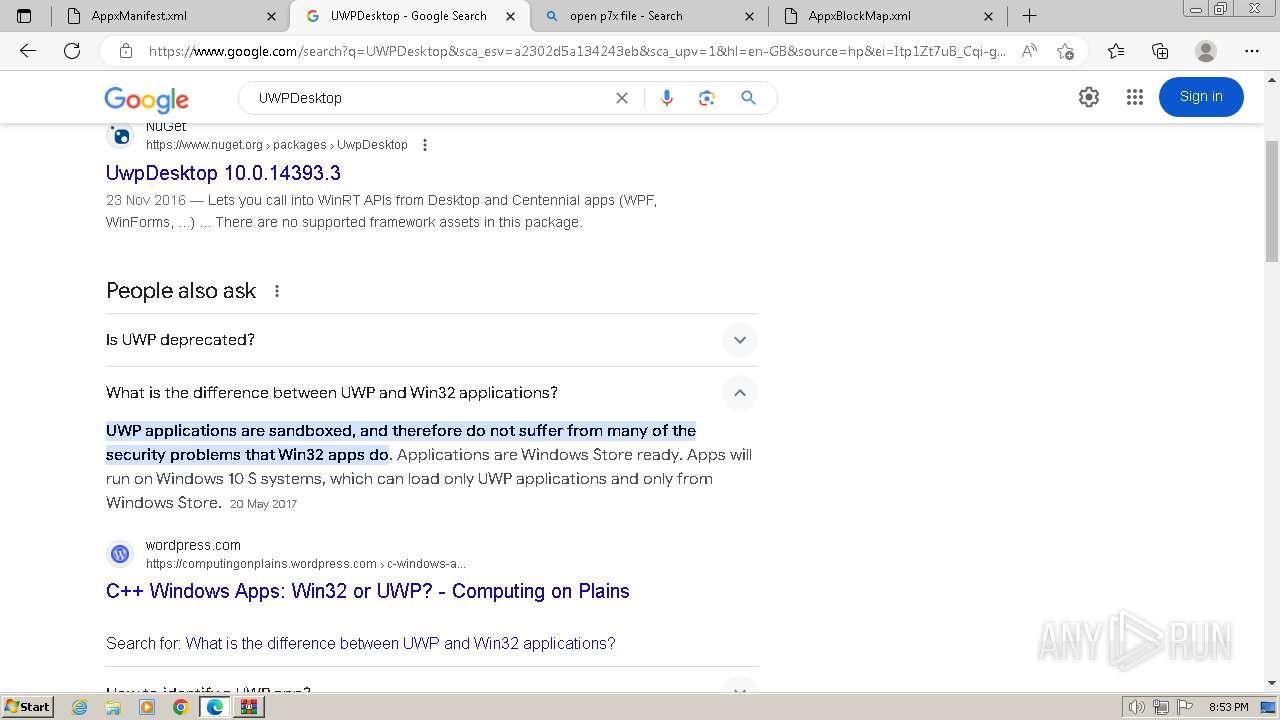
Task: Close the AppxManifest.xml tab
Action: pos(272,16)
